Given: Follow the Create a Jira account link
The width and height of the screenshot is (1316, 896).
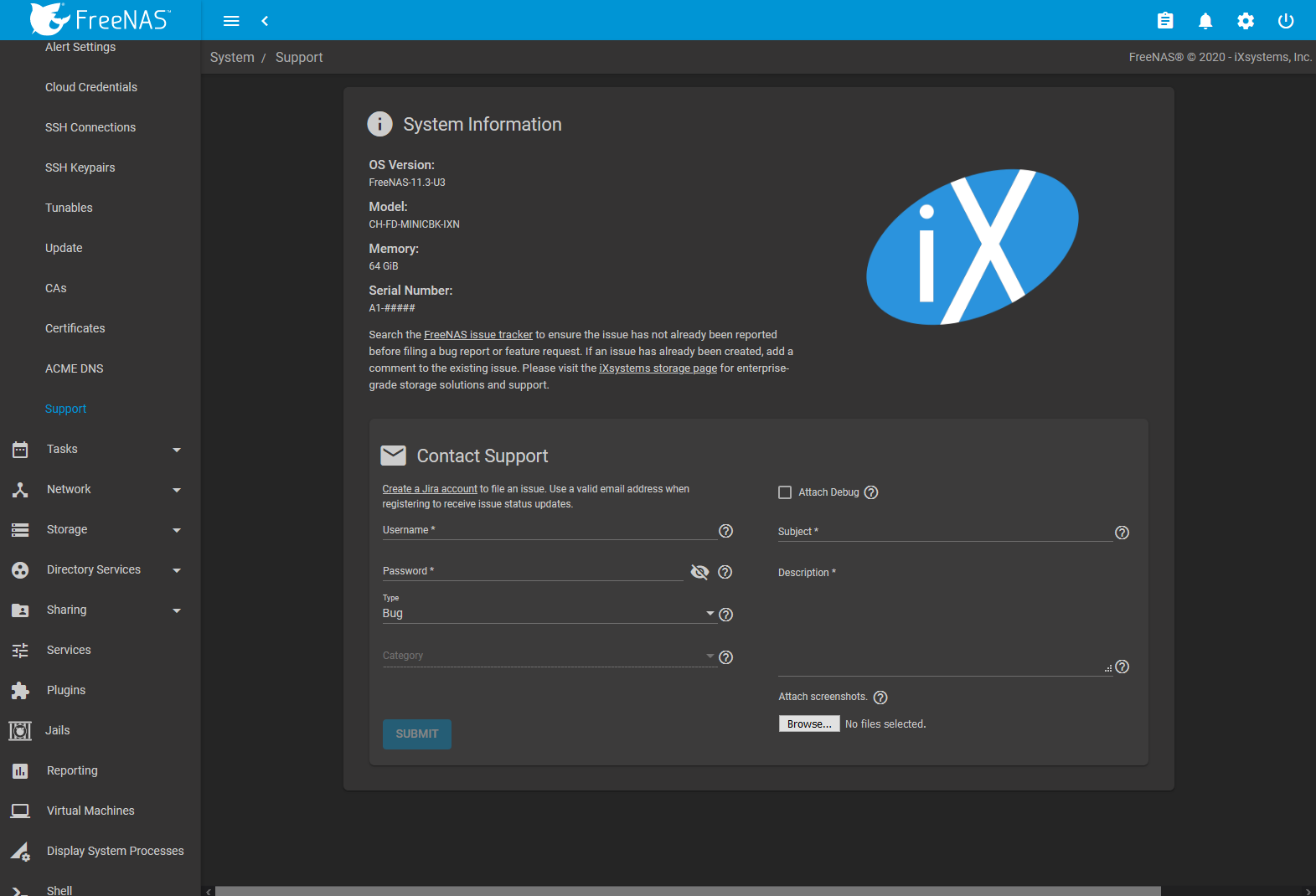Looking at the screenshot, I should [430, 489].
